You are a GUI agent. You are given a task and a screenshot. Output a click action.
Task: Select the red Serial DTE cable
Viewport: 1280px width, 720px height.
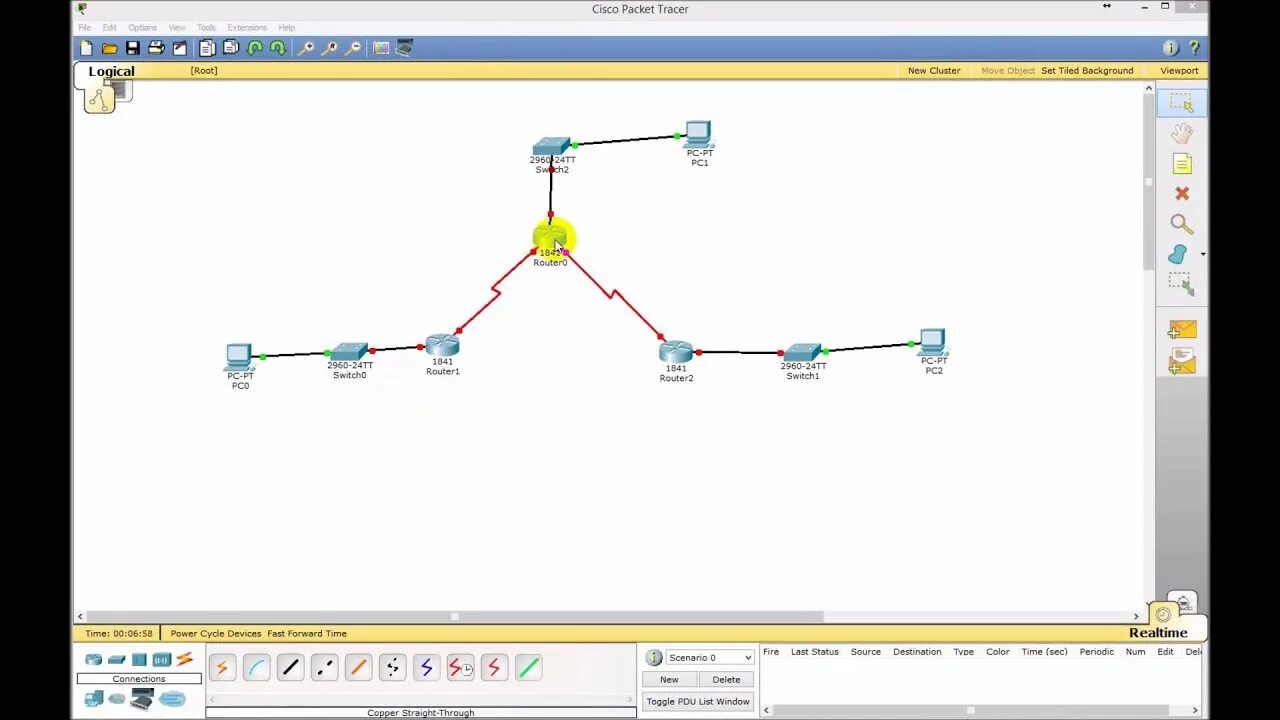494,667
